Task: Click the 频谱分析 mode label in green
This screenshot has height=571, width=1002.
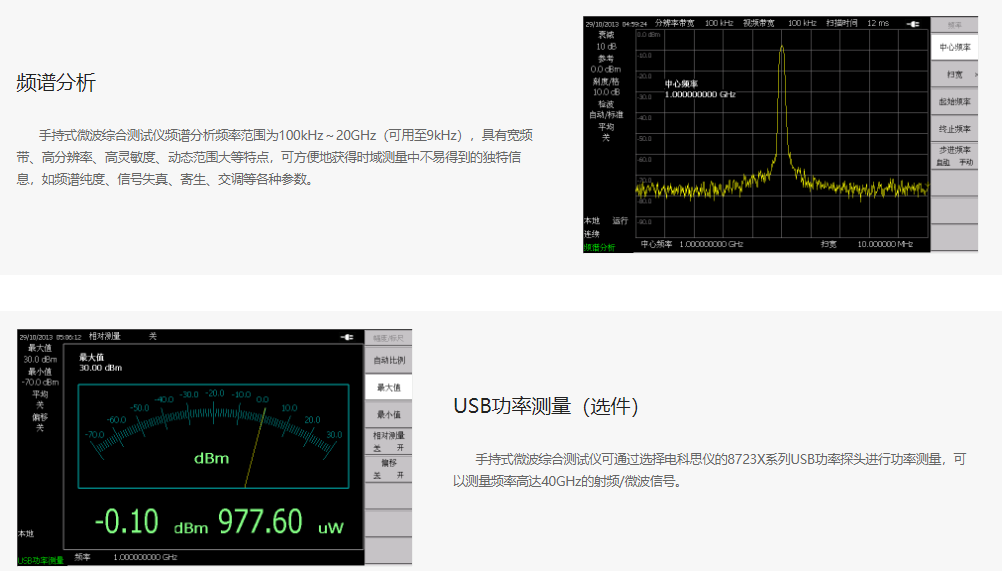Action: tap(600, 246)
